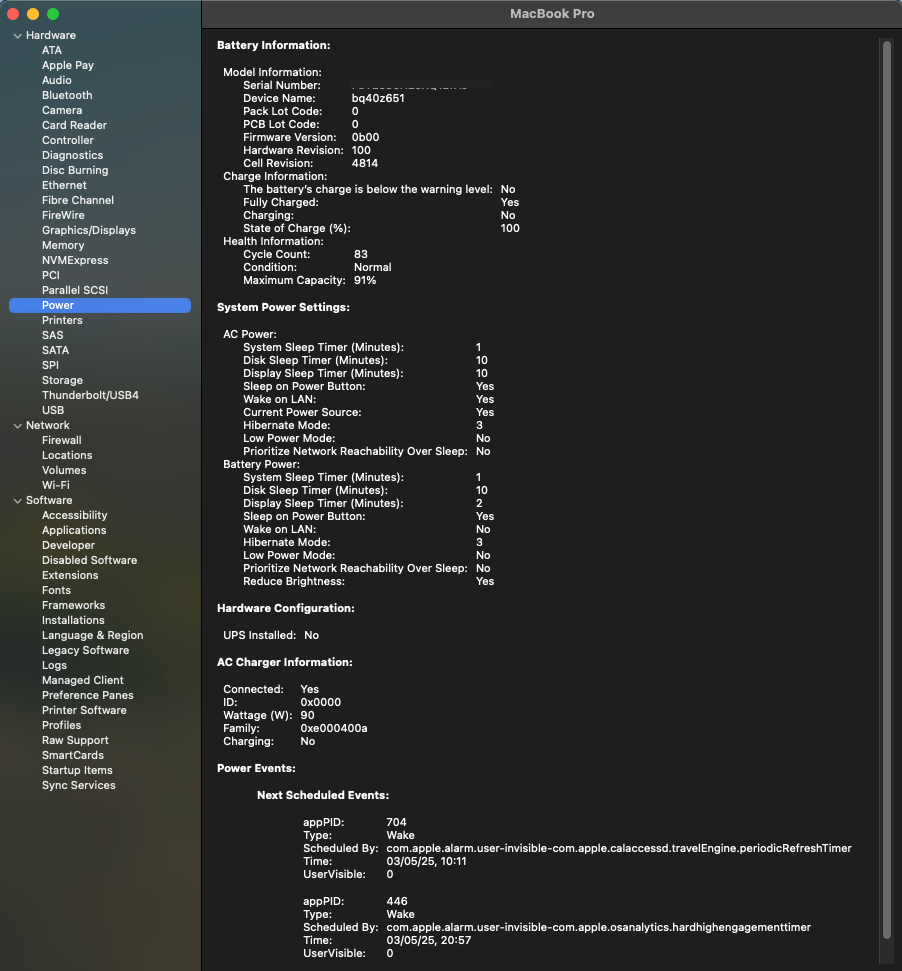Click the yellow minimize window button
Viewport: 902px width, 971px height.
tap(33, 14)
